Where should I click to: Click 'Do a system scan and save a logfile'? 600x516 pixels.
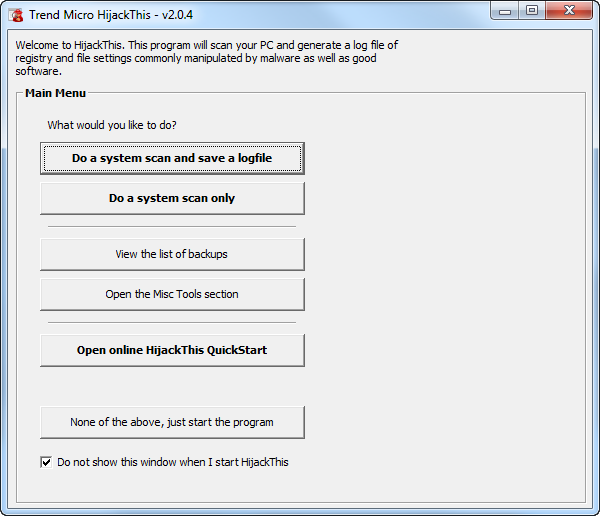tap(172, 158)
